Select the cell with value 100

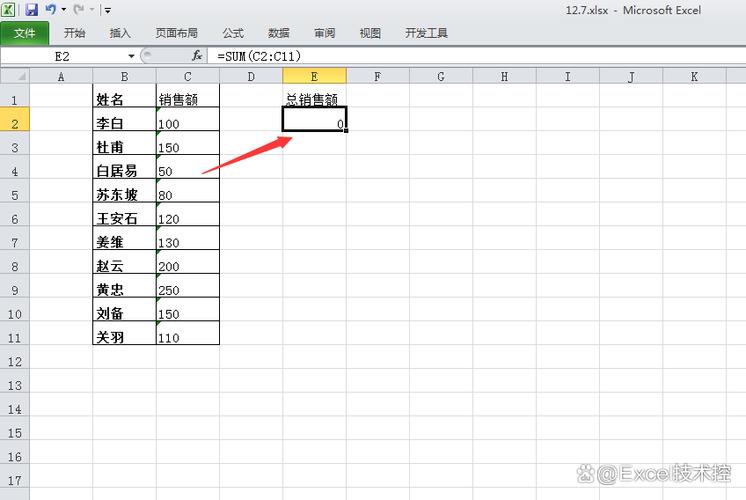(187, 119)
